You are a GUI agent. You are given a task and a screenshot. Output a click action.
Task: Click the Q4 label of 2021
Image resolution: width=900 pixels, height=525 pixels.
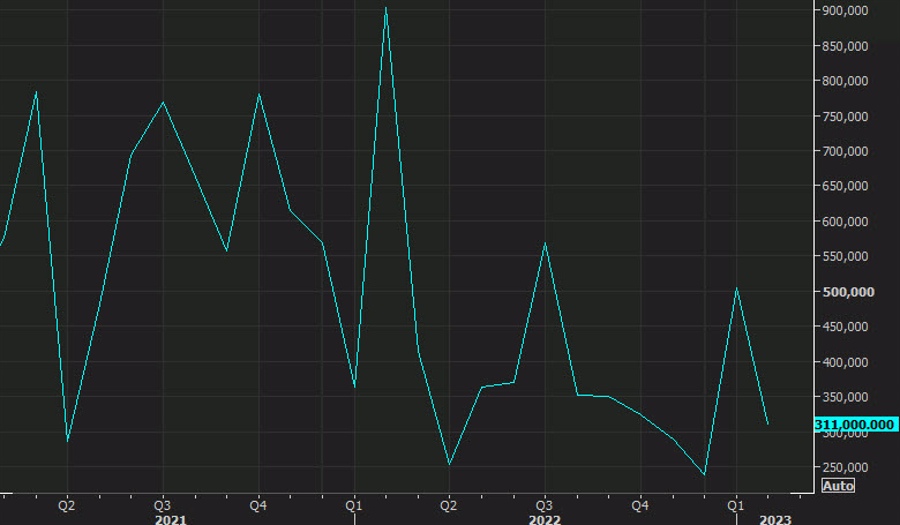pos(258,505)
